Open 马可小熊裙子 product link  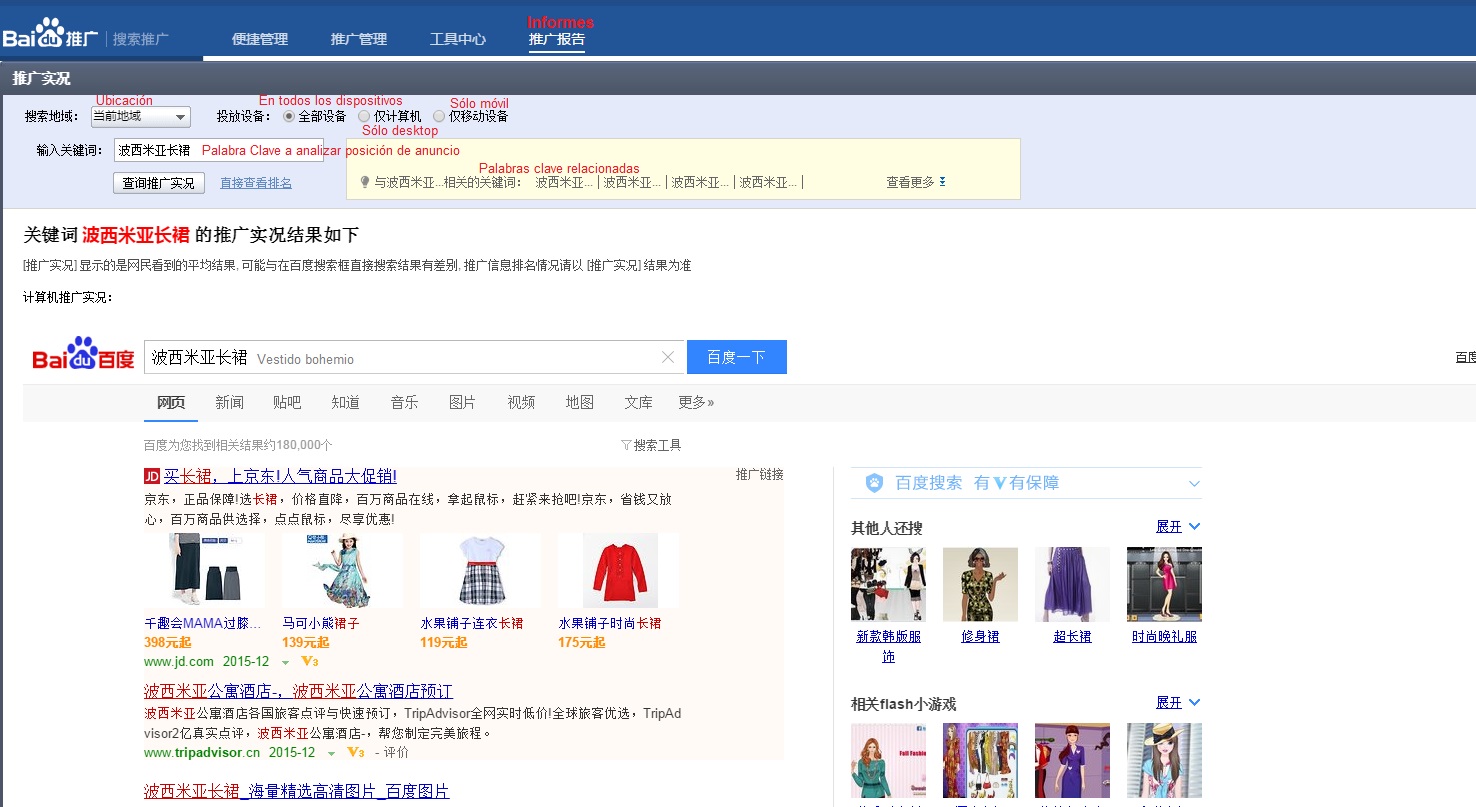[x=320, y=623]
